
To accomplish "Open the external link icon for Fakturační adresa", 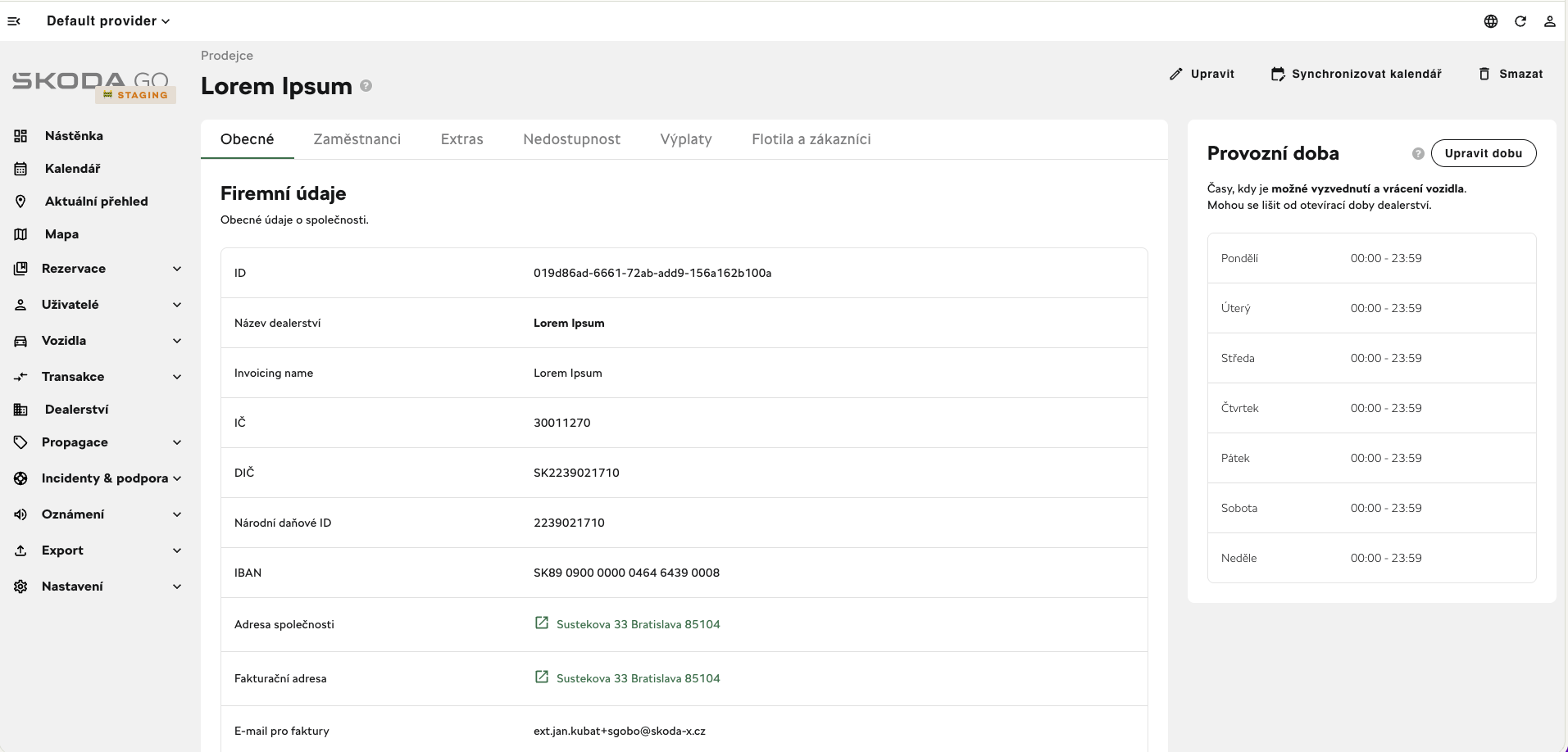I will 542,677.
